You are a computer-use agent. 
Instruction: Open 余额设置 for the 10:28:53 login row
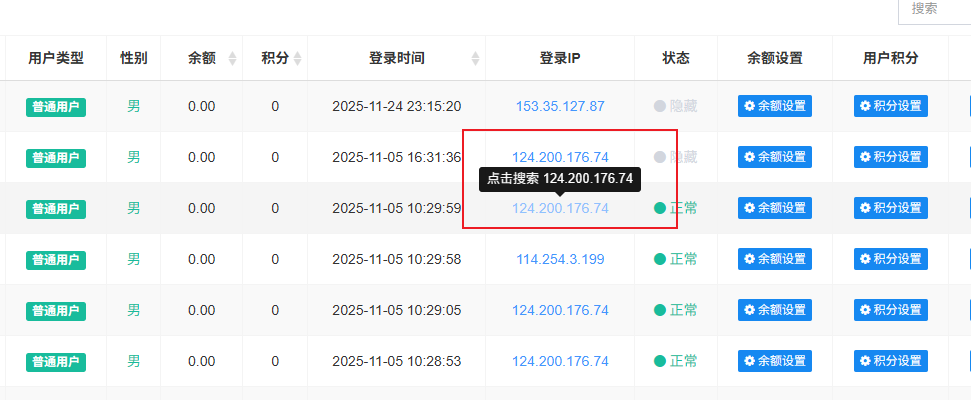click(x=775, y=360)
